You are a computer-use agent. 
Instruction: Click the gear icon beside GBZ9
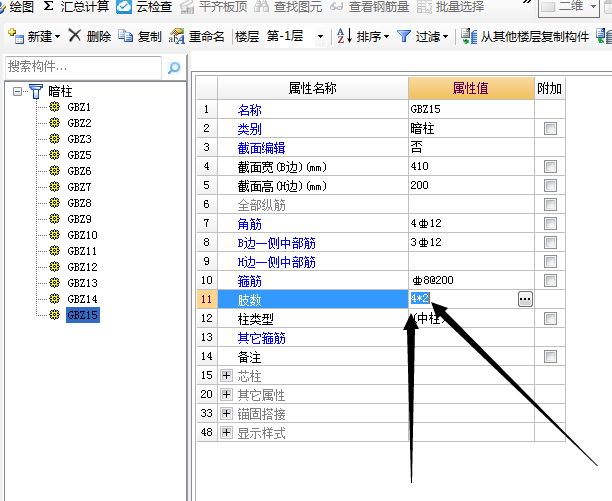[x=55, y=219]
